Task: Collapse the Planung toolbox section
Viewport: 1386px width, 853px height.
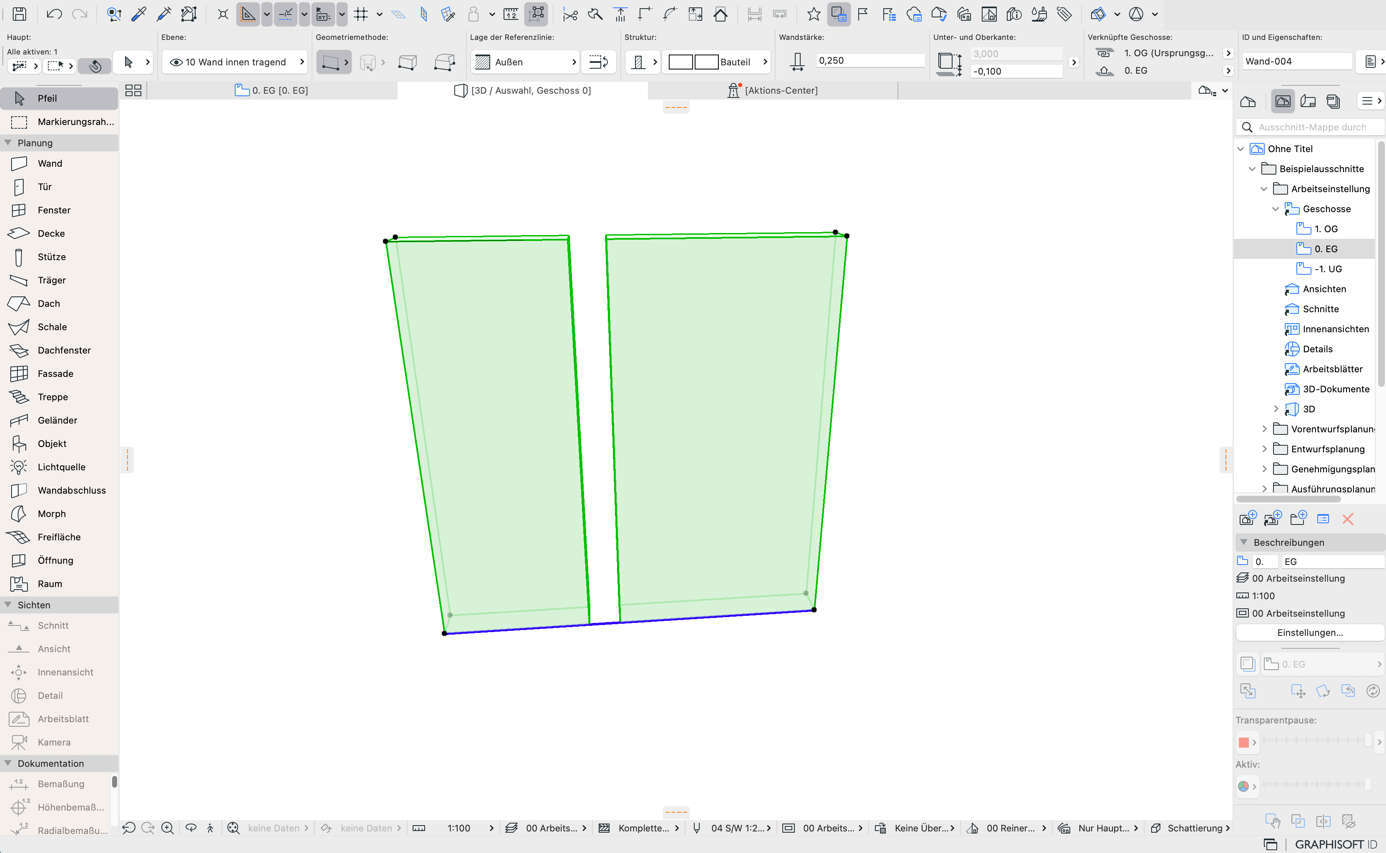Action: click(8, 143)
